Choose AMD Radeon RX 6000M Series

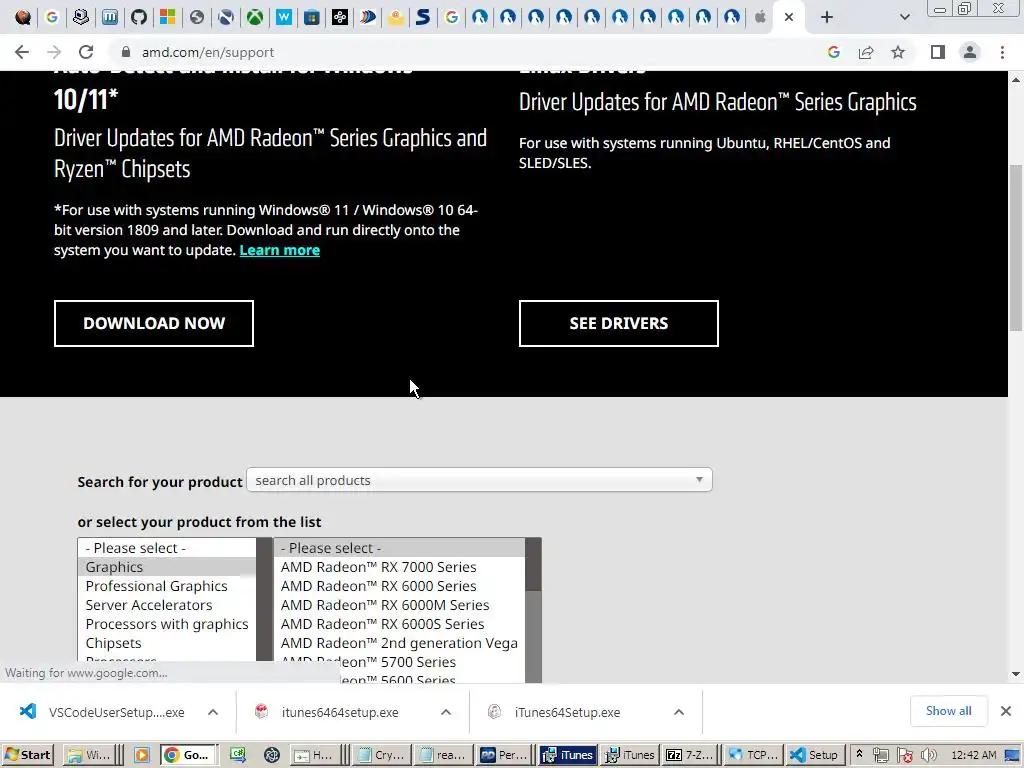399,605
